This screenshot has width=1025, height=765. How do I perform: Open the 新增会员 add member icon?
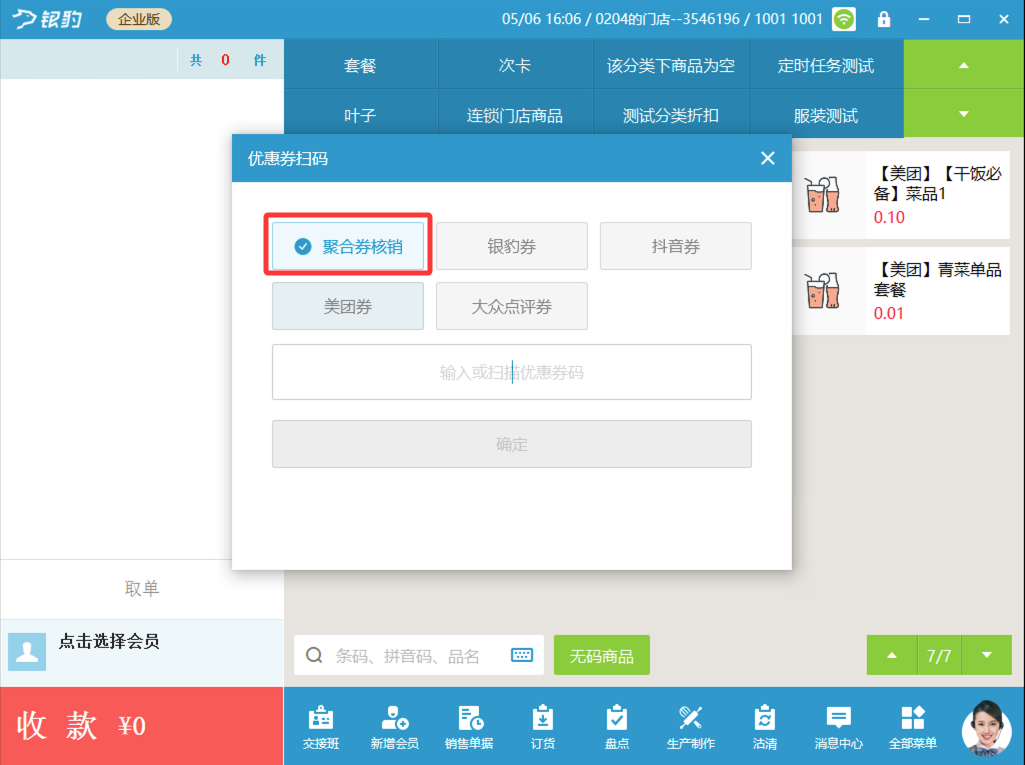tap(394, 726)
